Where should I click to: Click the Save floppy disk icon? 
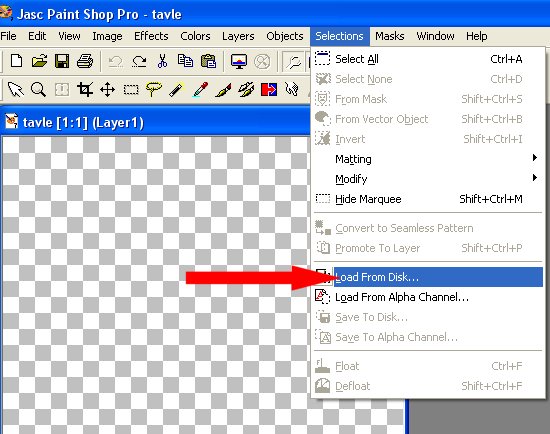pos(62,61)
